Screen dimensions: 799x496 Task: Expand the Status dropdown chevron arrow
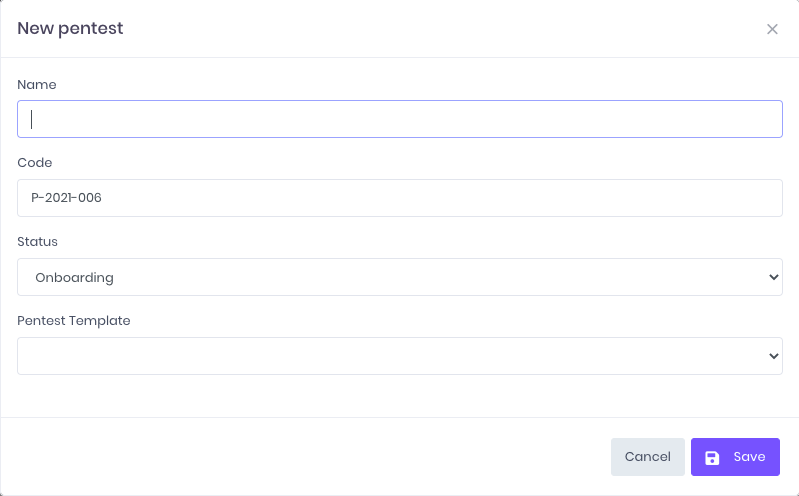tap(774, 277)
